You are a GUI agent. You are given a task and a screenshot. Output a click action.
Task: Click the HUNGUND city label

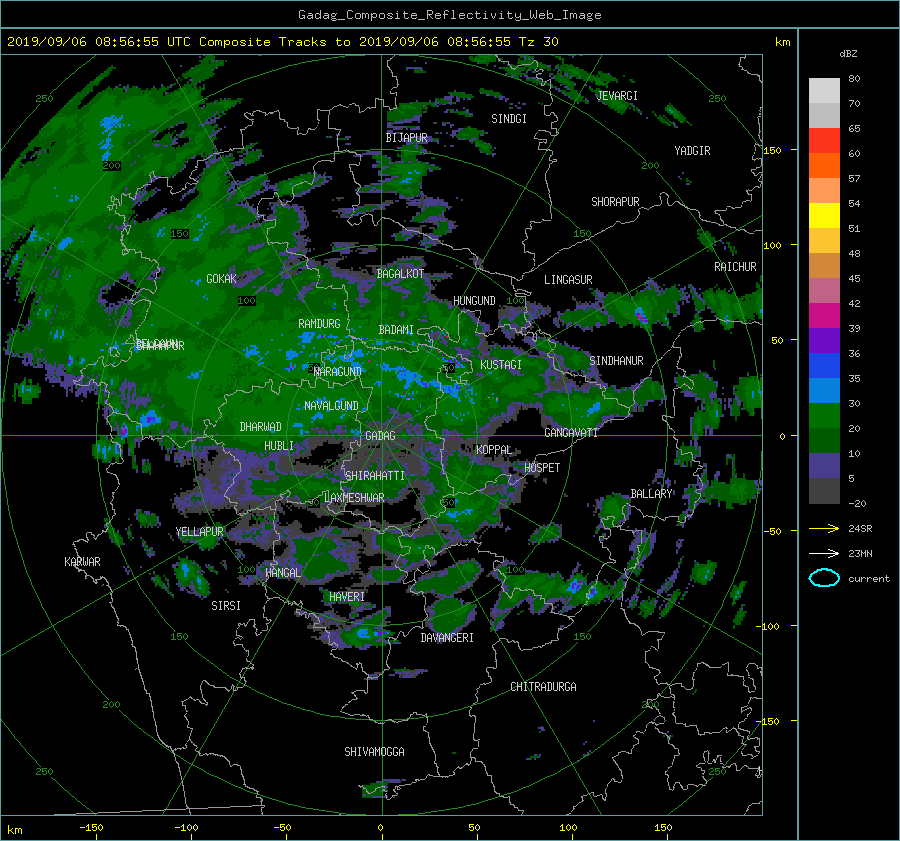tap(474, 301)
